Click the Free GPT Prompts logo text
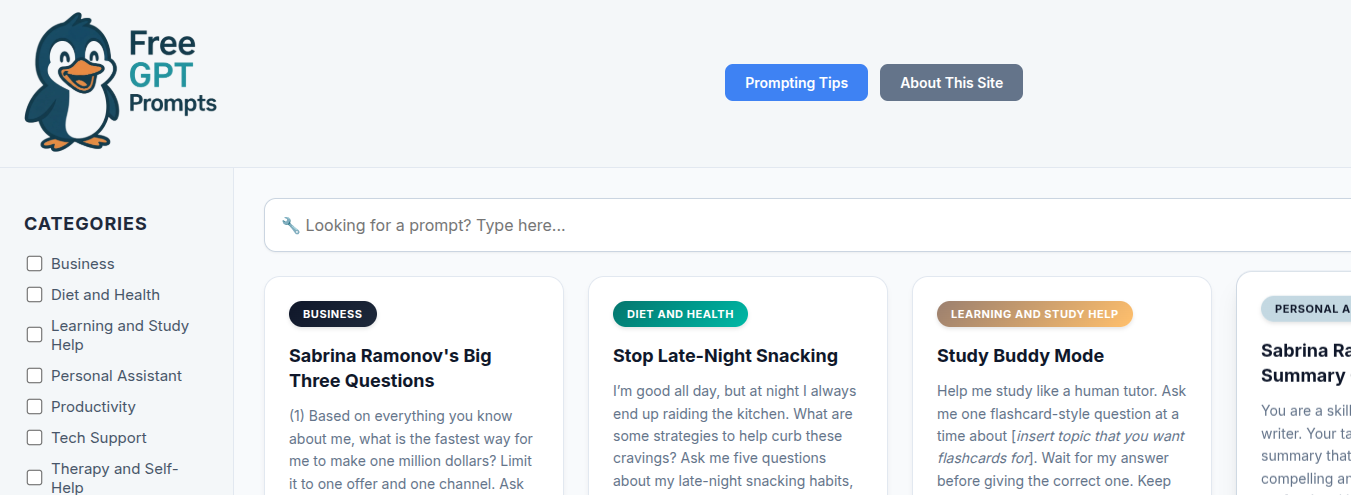 coord(172,73)
